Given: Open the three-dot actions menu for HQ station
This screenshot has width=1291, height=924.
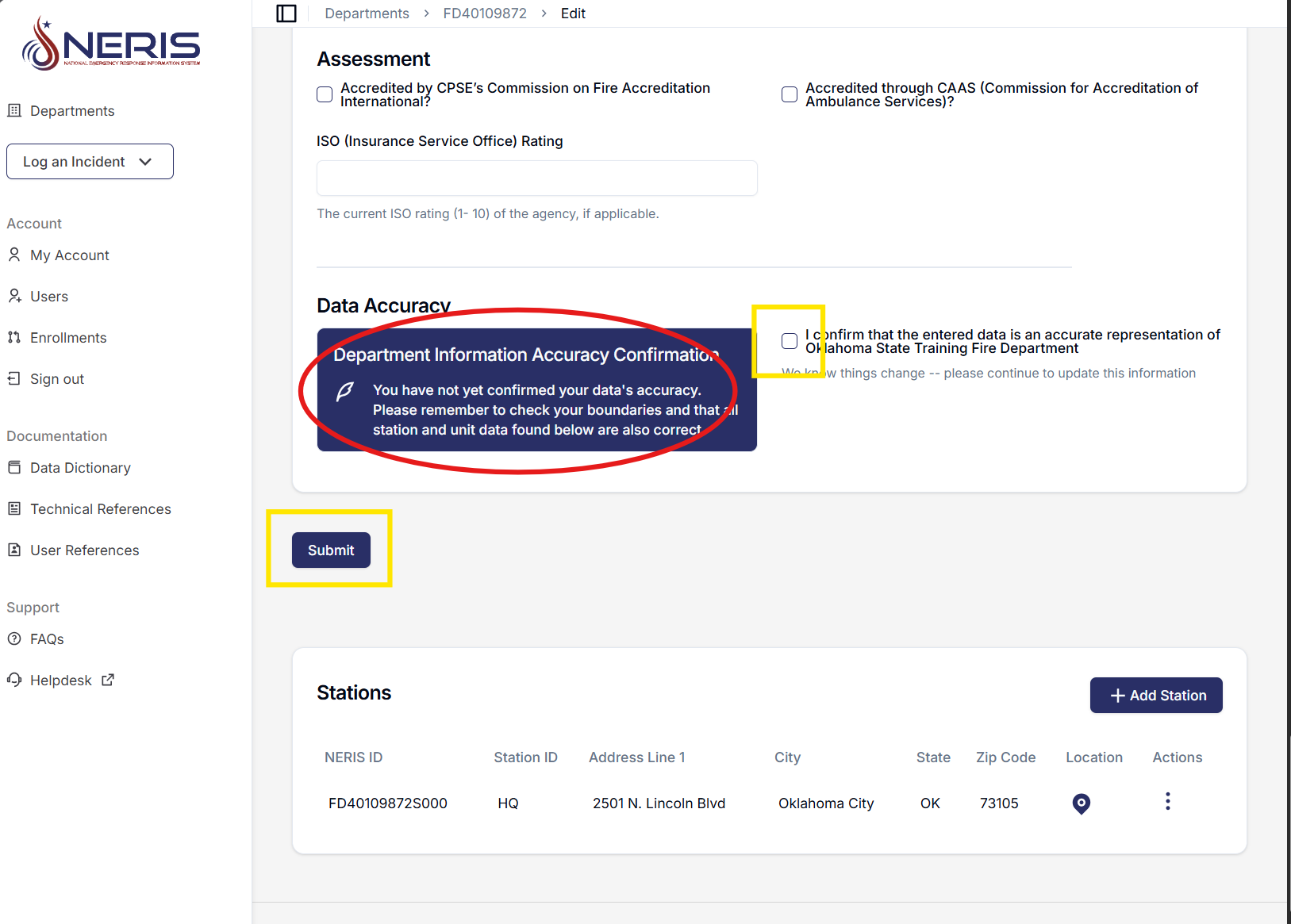Looking at the screenshot, I should click(1167, 802).
